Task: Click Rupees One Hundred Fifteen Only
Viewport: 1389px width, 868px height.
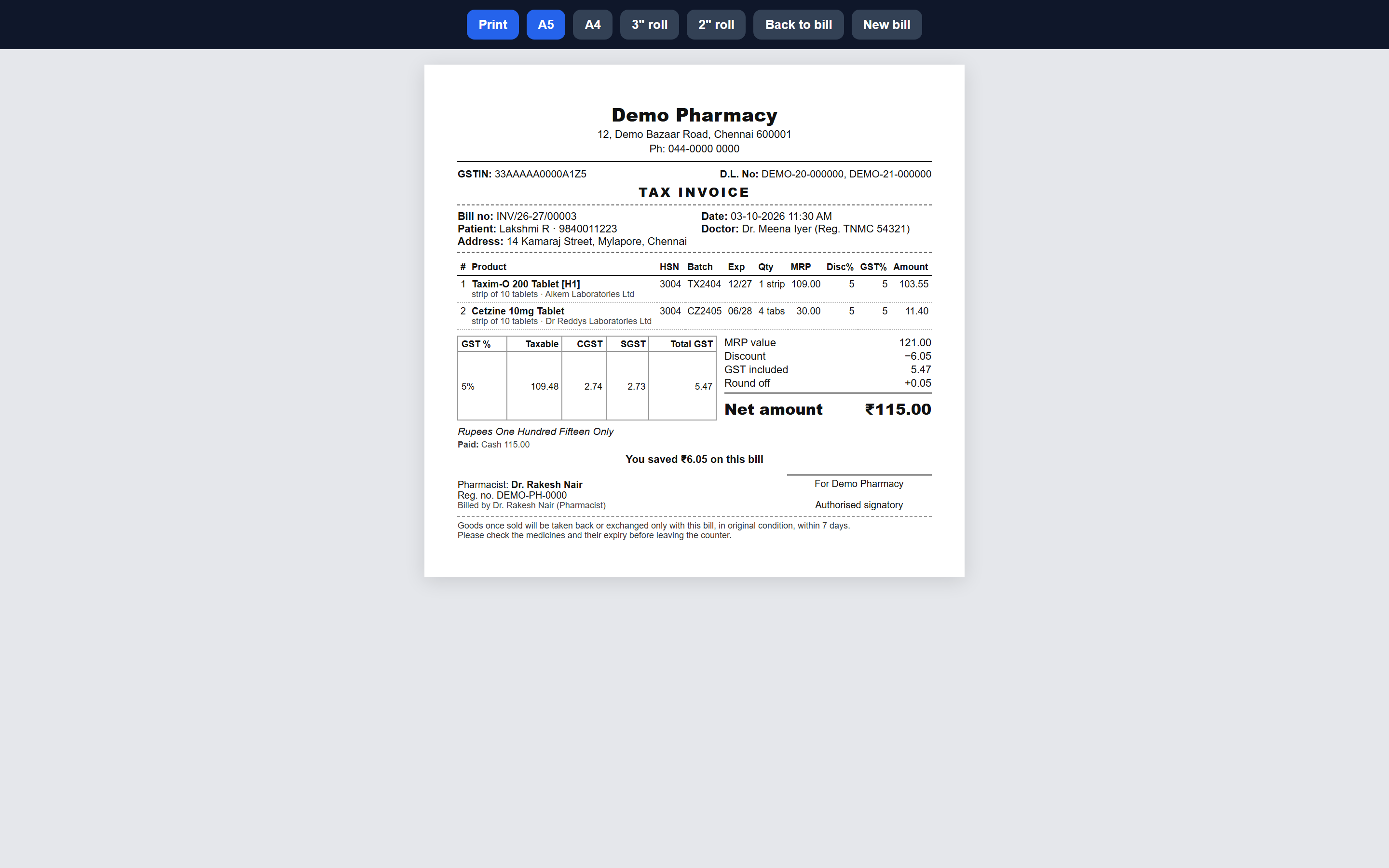Action: click(535, 432)
